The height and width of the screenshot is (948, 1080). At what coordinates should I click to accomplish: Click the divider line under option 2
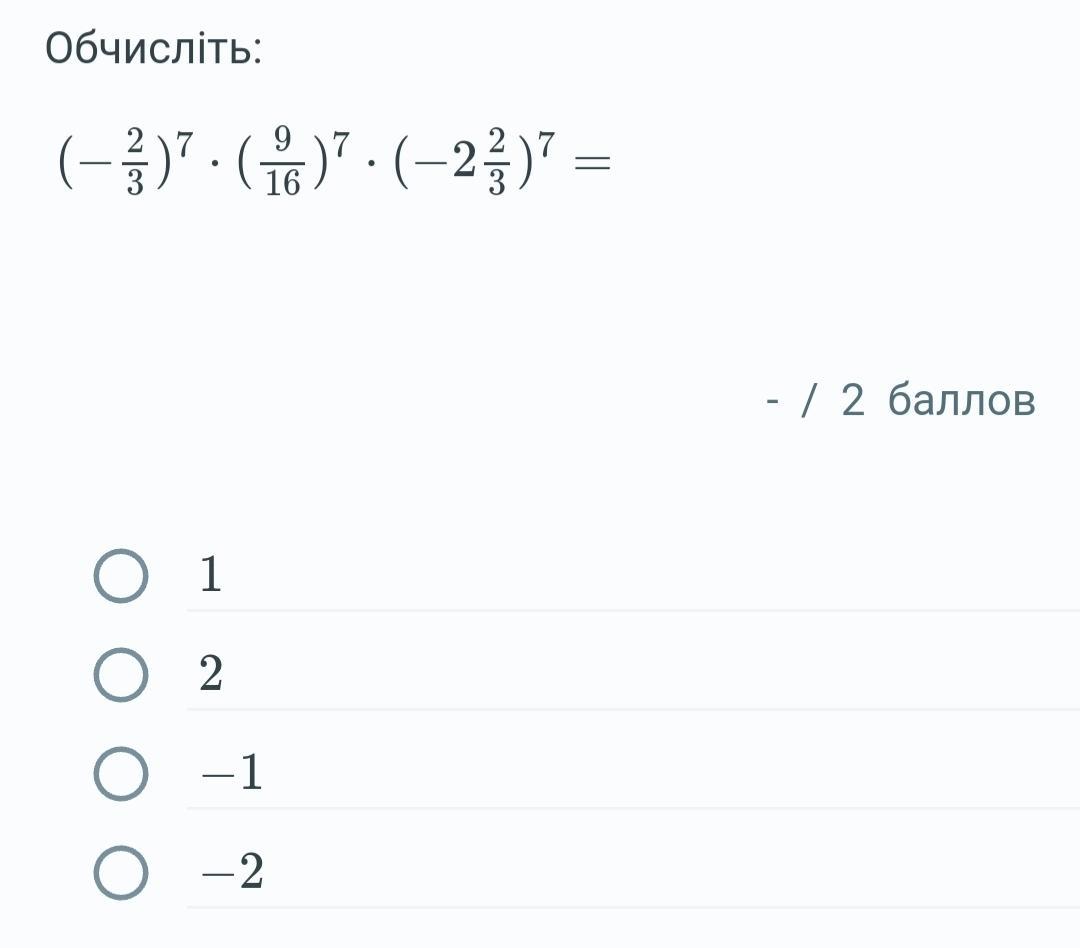[x=633, y=709]
